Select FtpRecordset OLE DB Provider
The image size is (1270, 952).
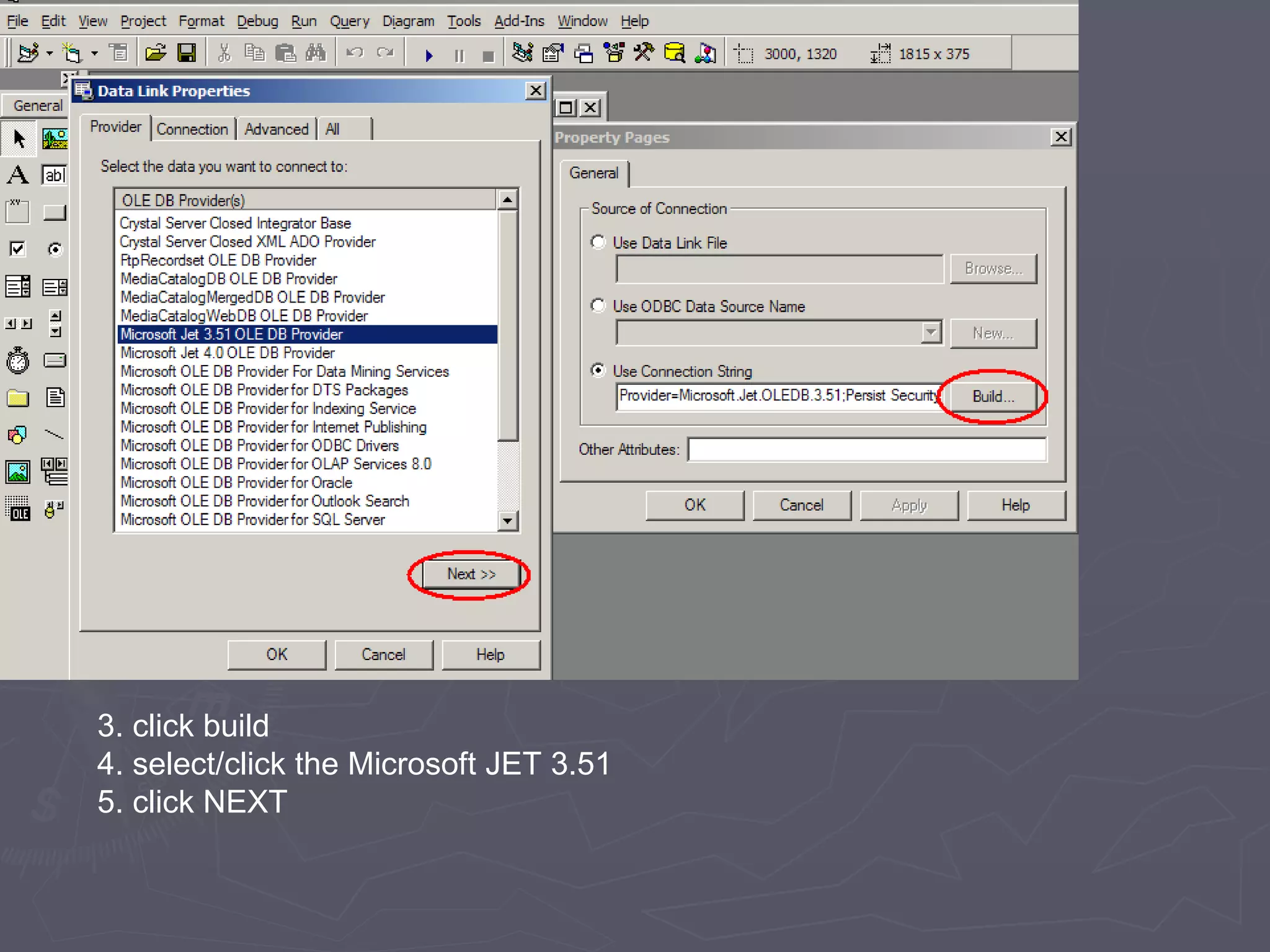pos(307,260)
